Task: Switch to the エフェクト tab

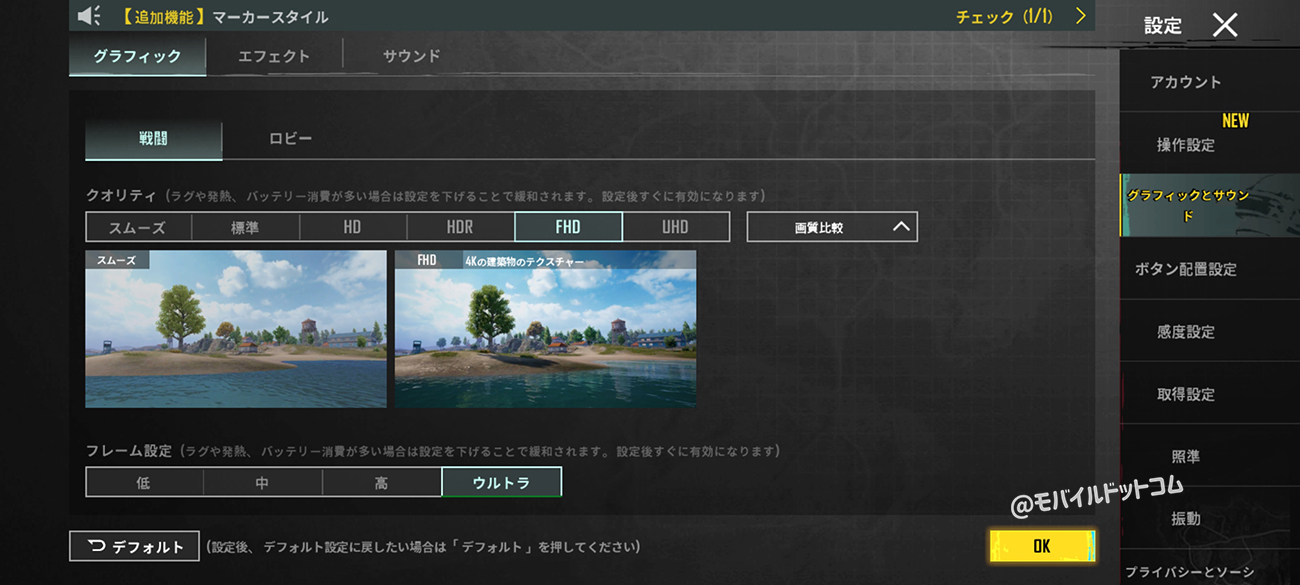Action: coord(274,56)
